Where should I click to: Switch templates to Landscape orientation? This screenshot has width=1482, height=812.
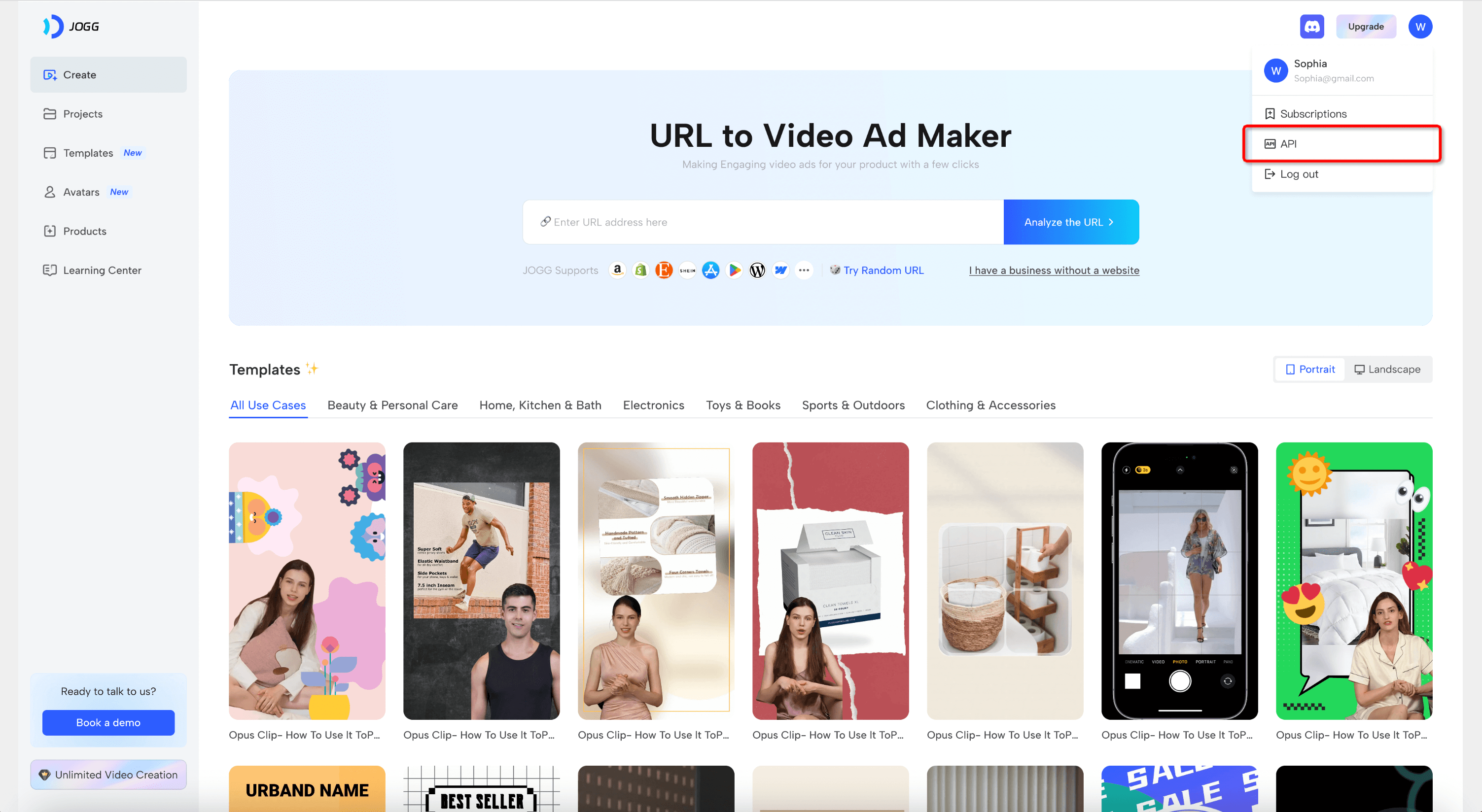(x=1387, y=369)
